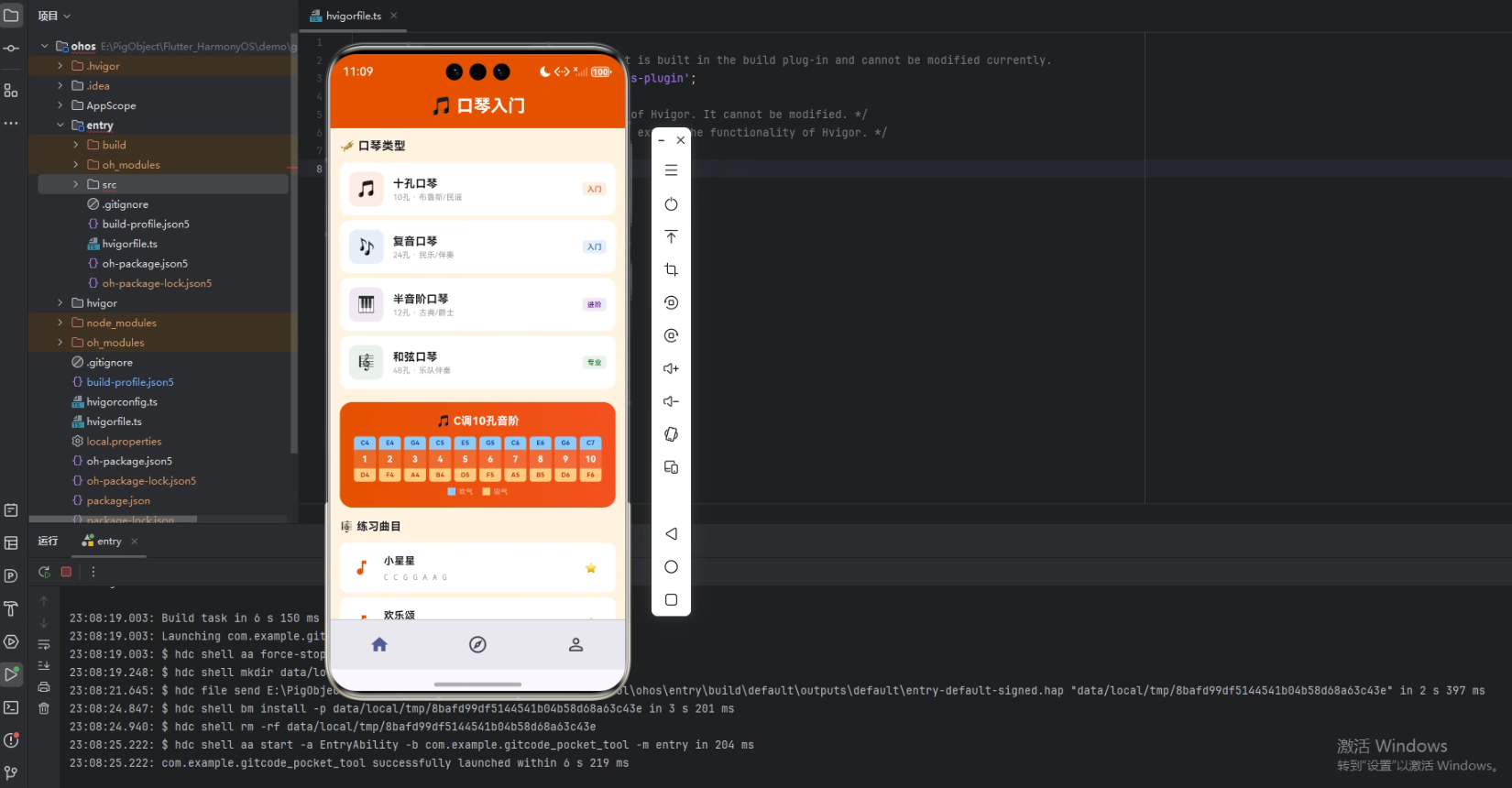This screenshot has height=788, width=1512.
Task: Tap emulator home circle button
Action: [x=671, y=566]
